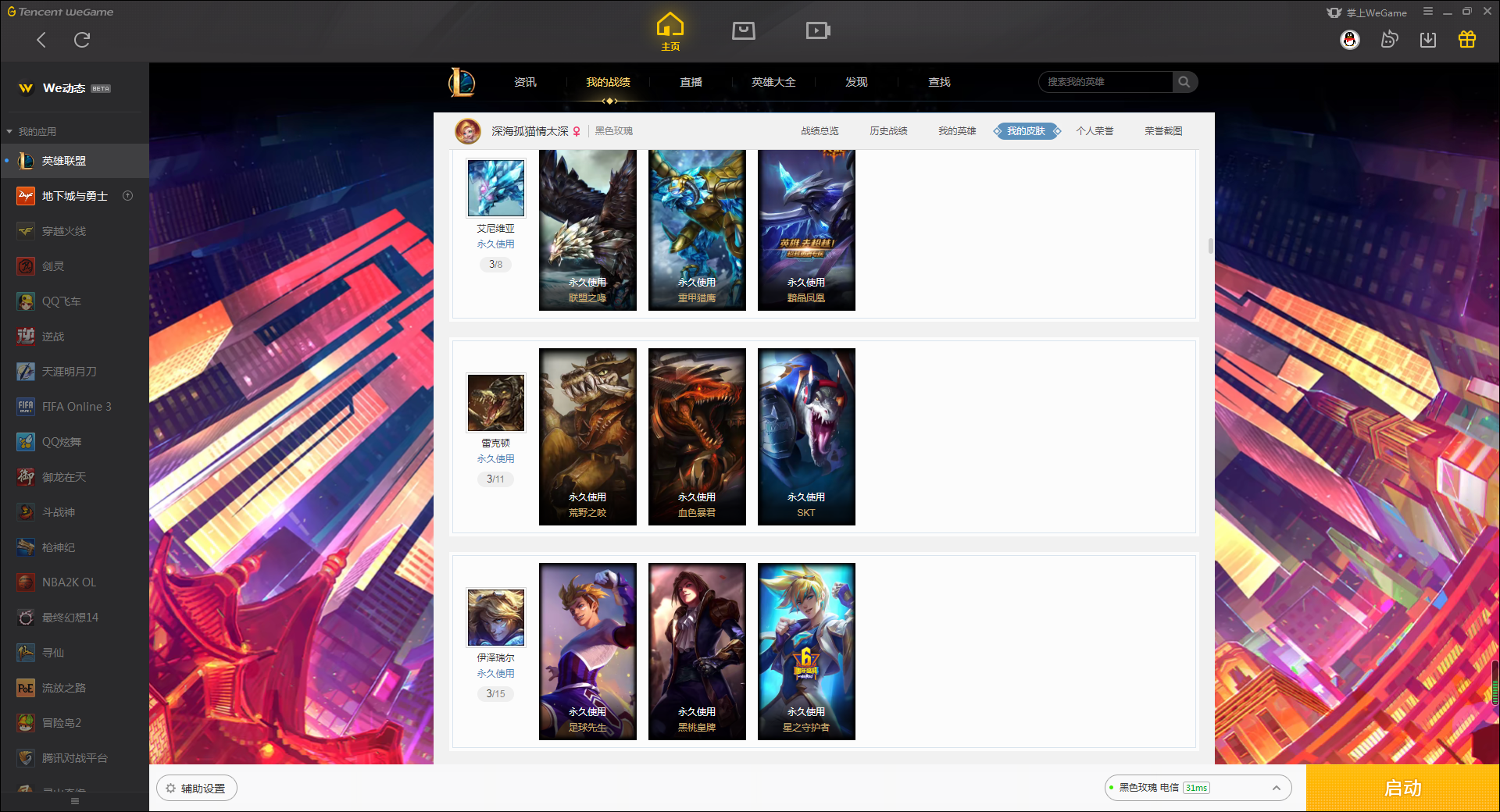Open QQ飞车 game entry
1500x812 pixels.
coord(74,301)
